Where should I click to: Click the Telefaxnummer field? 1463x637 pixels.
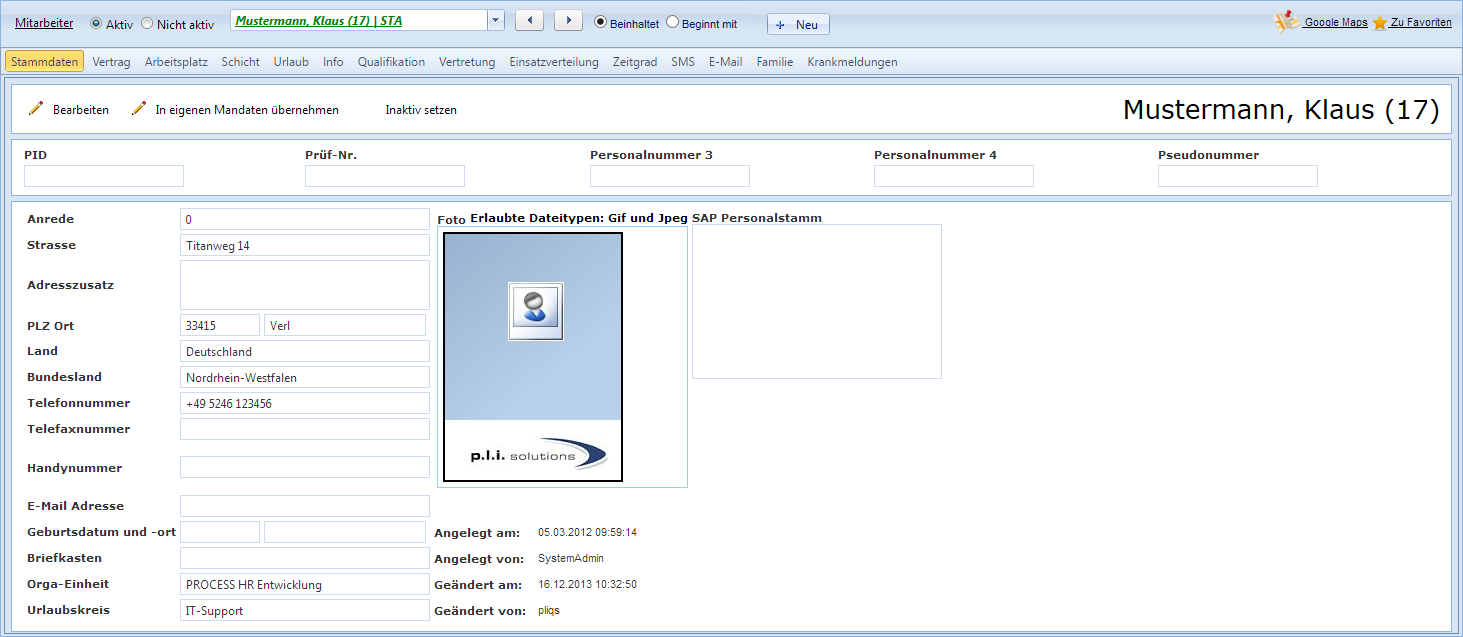point(305,429)
